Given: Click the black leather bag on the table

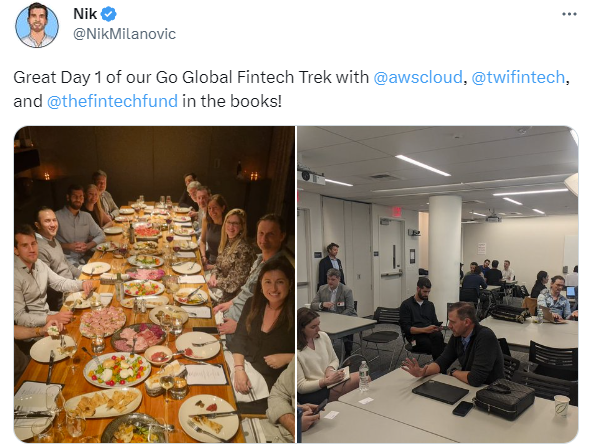Looking at the screenshot, I should point(504,400).
